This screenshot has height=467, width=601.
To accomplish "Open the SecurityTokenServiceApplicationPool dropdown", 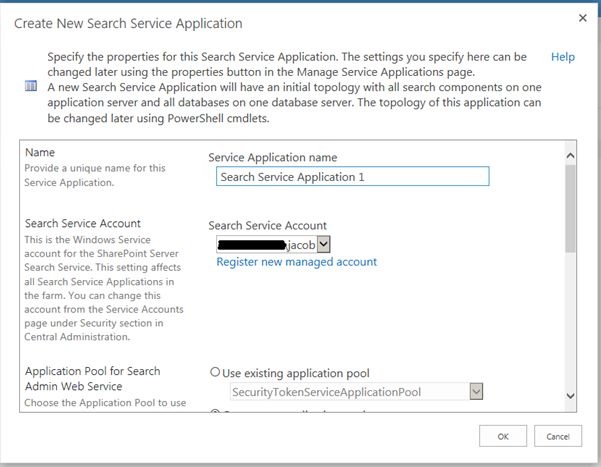I will [x=476, y=391].
